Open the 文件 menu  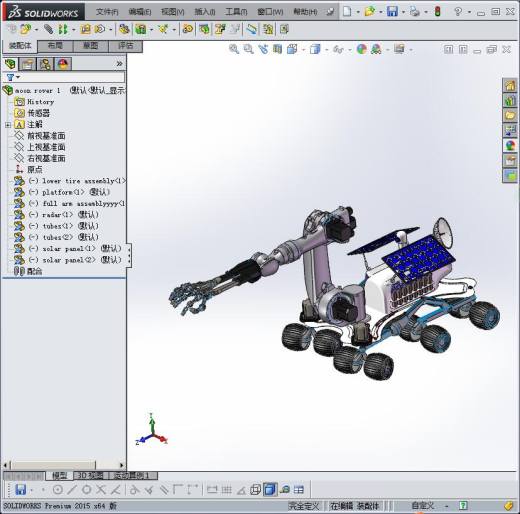pyautogui.click(x=107, y=12)
